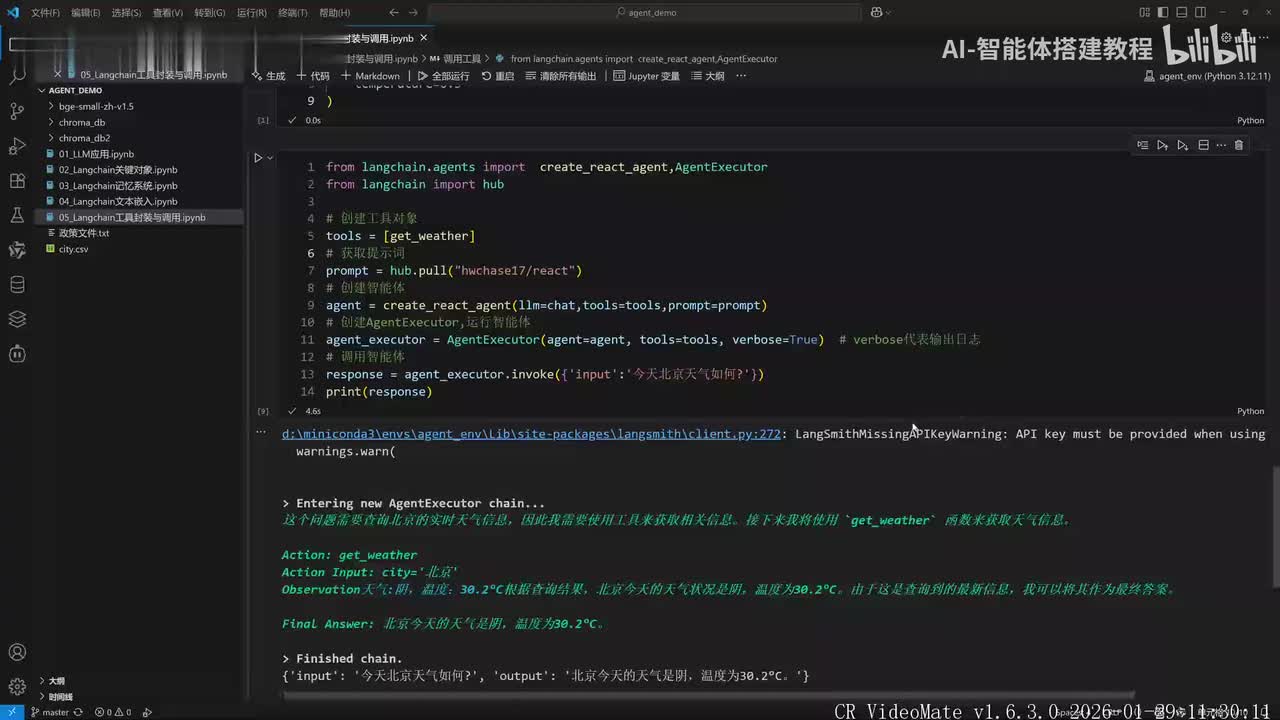Click 重启 to restart kernel
The image size is (1280, 720).
pos(497,76)
